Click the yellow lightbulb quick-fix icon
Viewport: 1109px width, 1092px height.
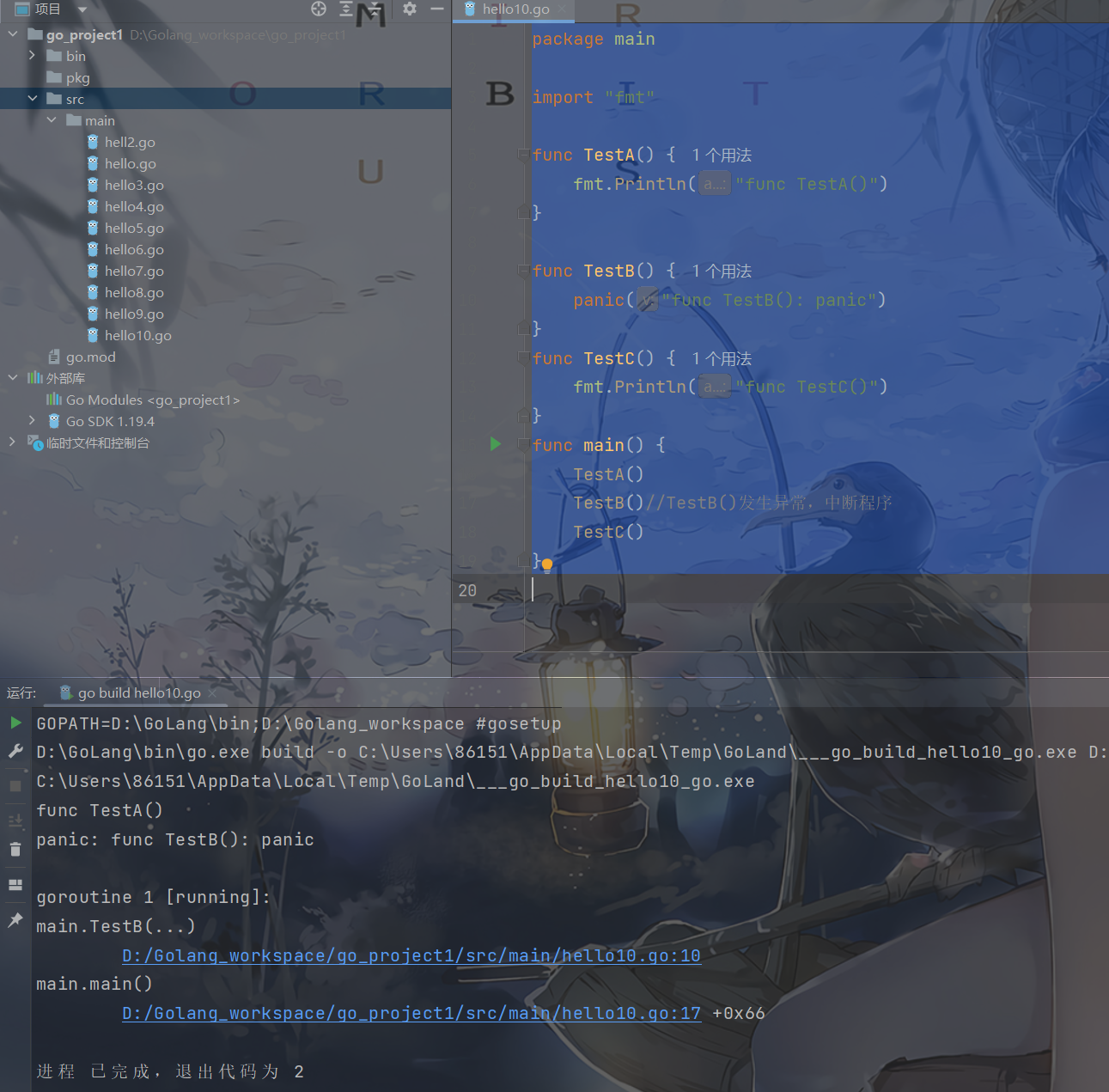click(547, 564)
